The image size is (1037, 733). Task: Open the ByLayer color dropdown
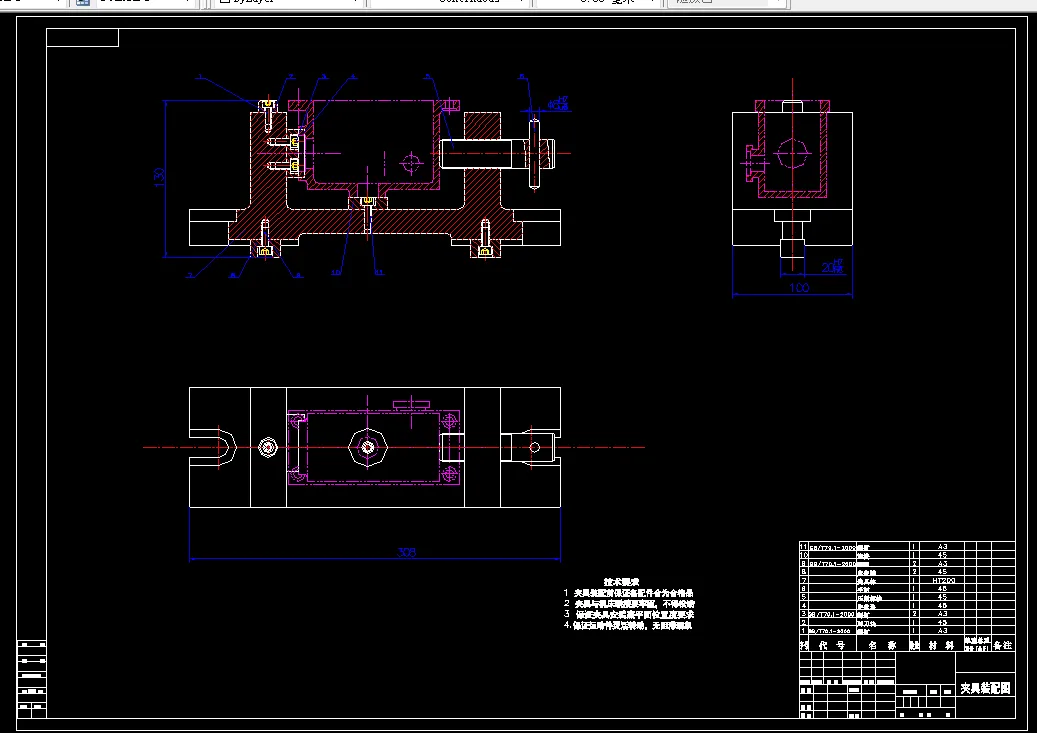pos(289,2)
